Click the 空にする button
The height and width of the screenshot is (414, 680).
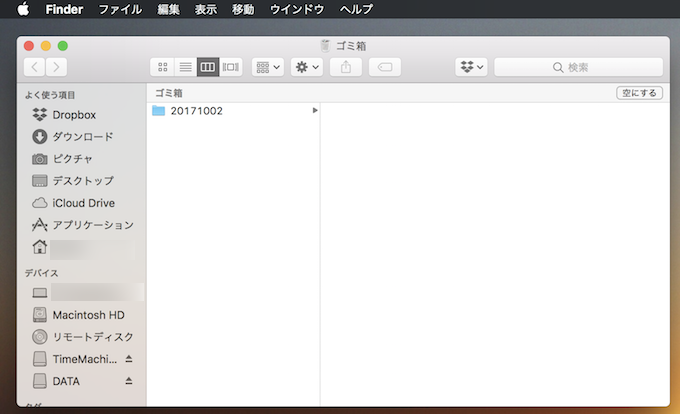coord(639,93)
